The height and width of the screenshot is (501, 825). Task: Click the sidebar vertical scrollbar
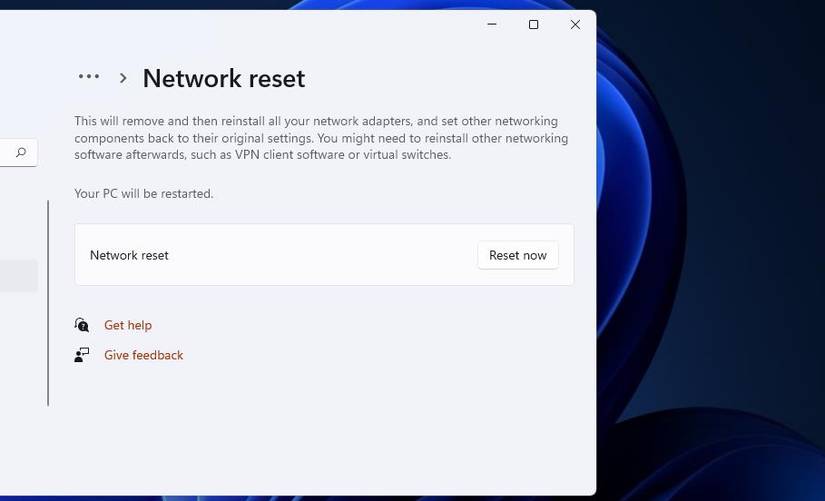pyautogui.click(x=47, y=302)
